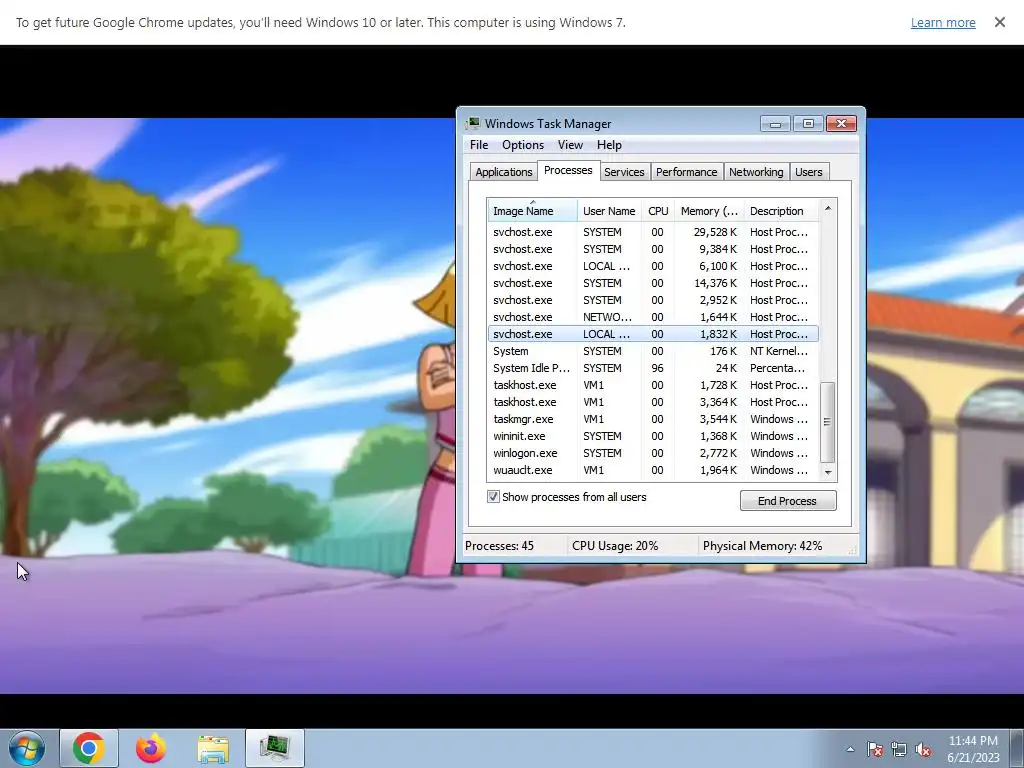Click the CPU Usage: 20% status entry
This screenshot has height=768, width=1024.
pos(615,546)
